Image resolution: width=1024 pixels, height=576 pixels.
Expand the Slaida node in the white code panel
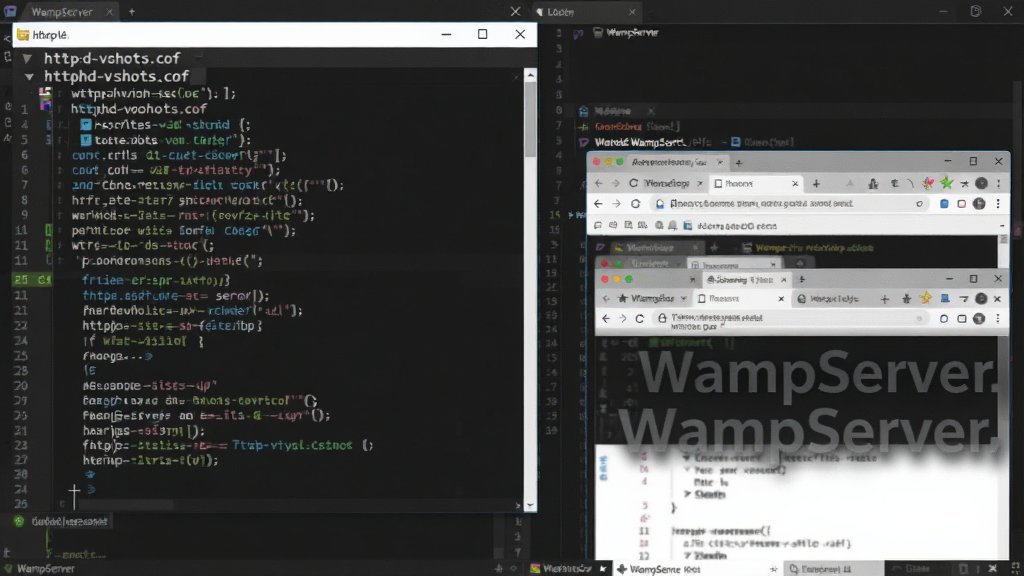click(x=687, y=494)
